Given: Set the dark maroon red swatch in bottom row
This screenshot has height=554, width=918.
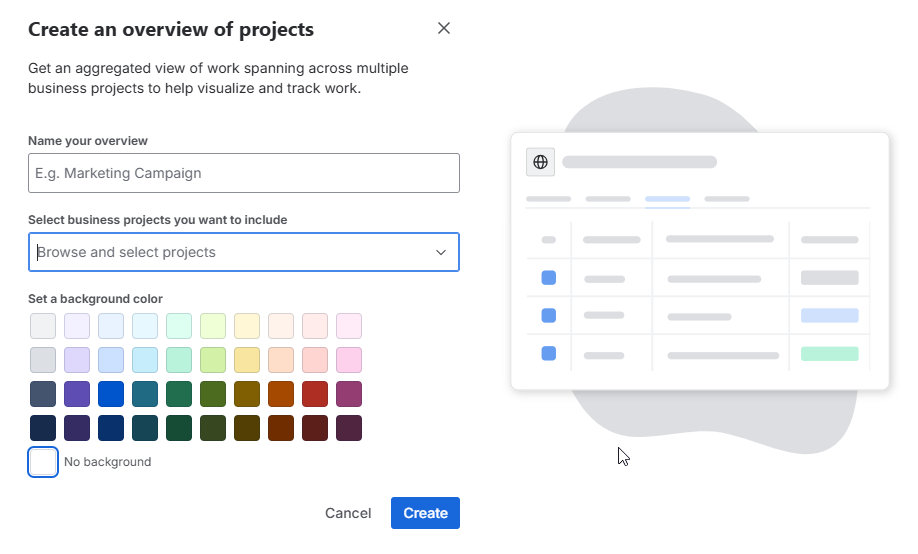Looking at the screenshot, I should (314, 428).
